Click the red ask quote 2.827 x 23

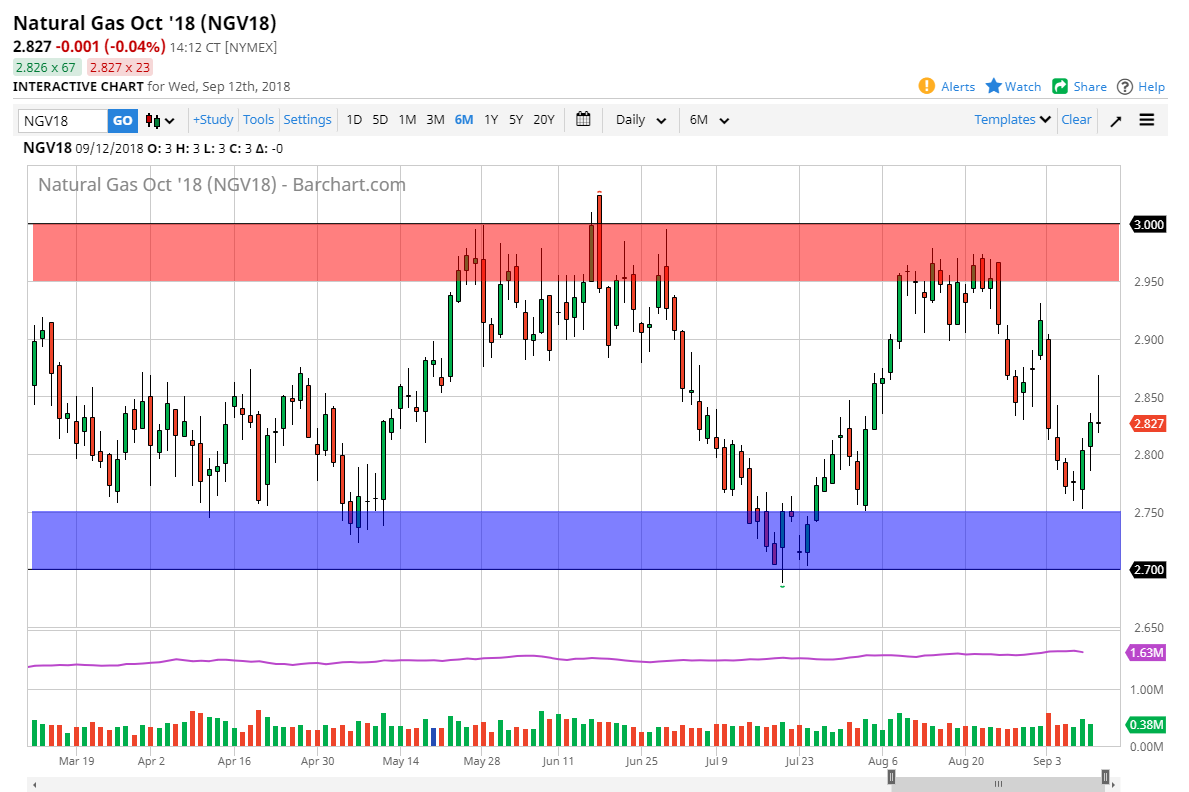click(120, 68)
